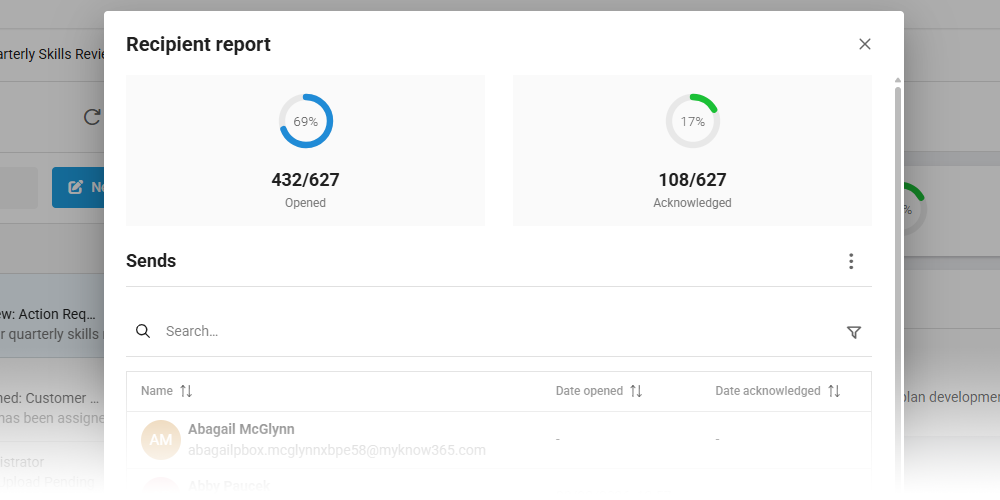This screenshot has height=500, width=1000.
Task: Click the Acknowledged label
Action: 693,203
